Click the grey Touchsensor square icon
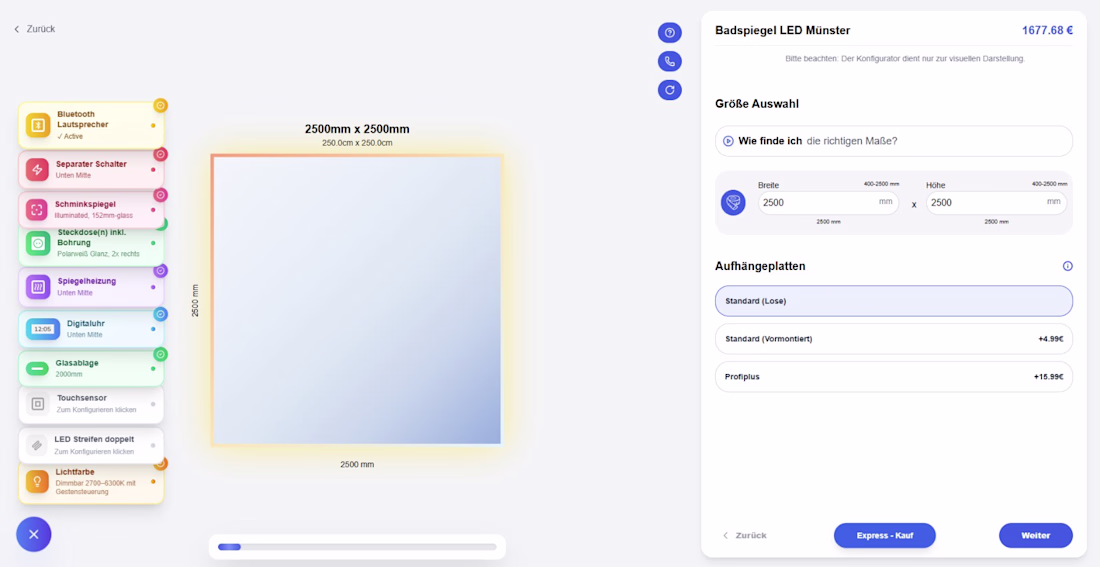The image size is (1100, 567). pos(38,403)
